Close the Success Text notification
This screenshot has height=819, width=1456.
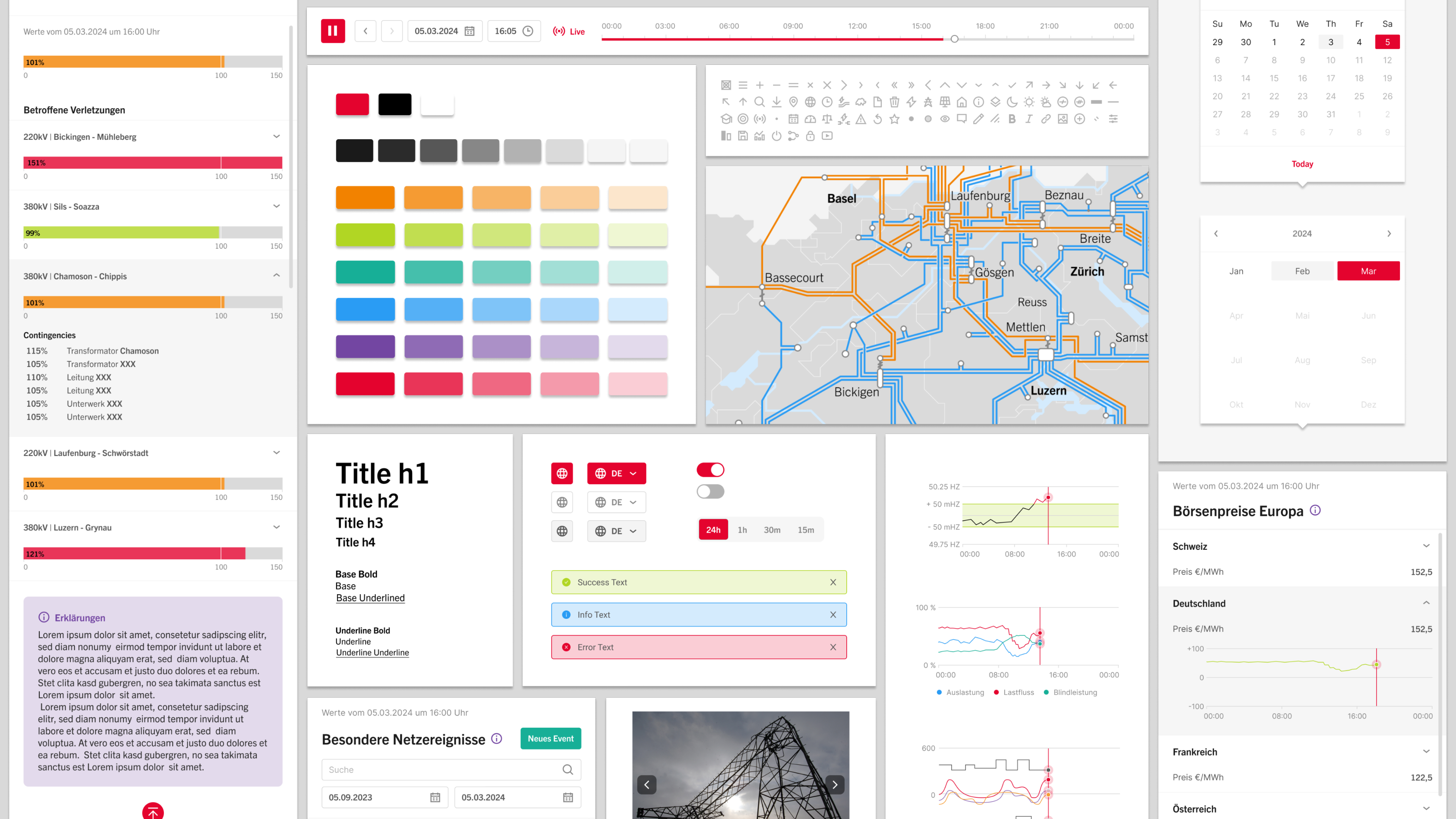point(833,582)
